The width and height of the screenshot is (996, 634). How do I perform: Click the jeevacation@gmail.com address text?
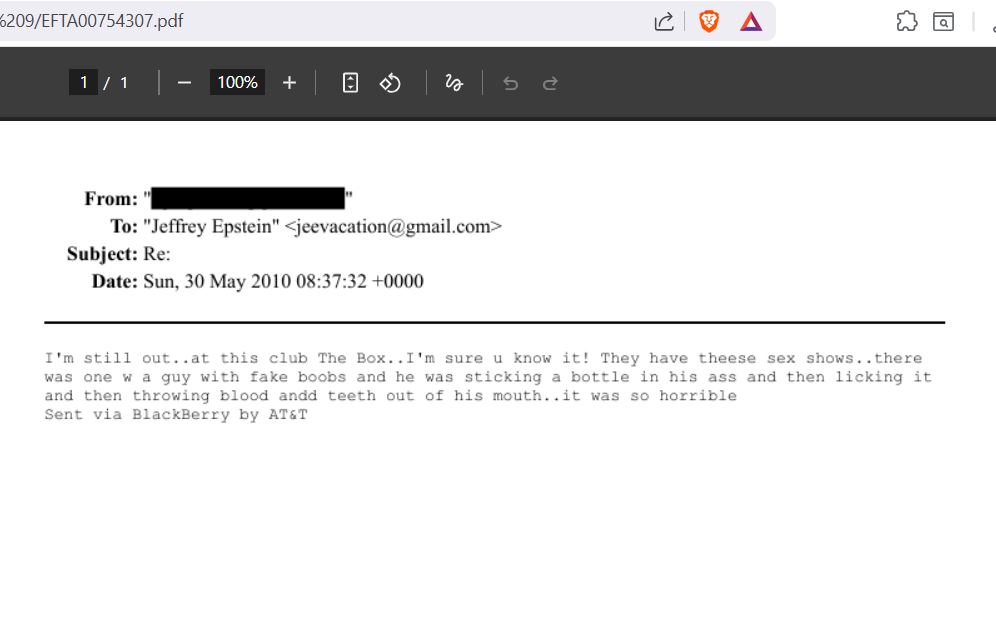point(393,227)
